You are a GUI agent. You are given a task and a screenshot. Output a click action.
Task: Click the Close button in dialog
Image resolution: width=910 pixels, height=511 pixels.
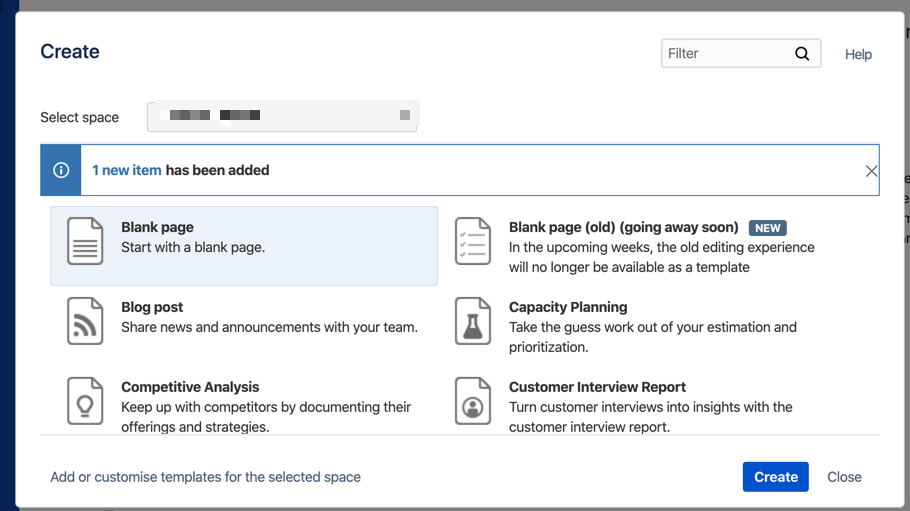click(x=844, y=477)
